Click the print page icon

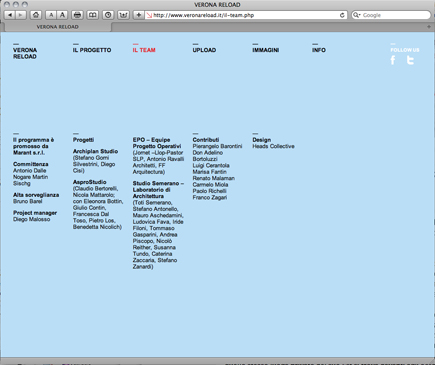tap(77, 15)
